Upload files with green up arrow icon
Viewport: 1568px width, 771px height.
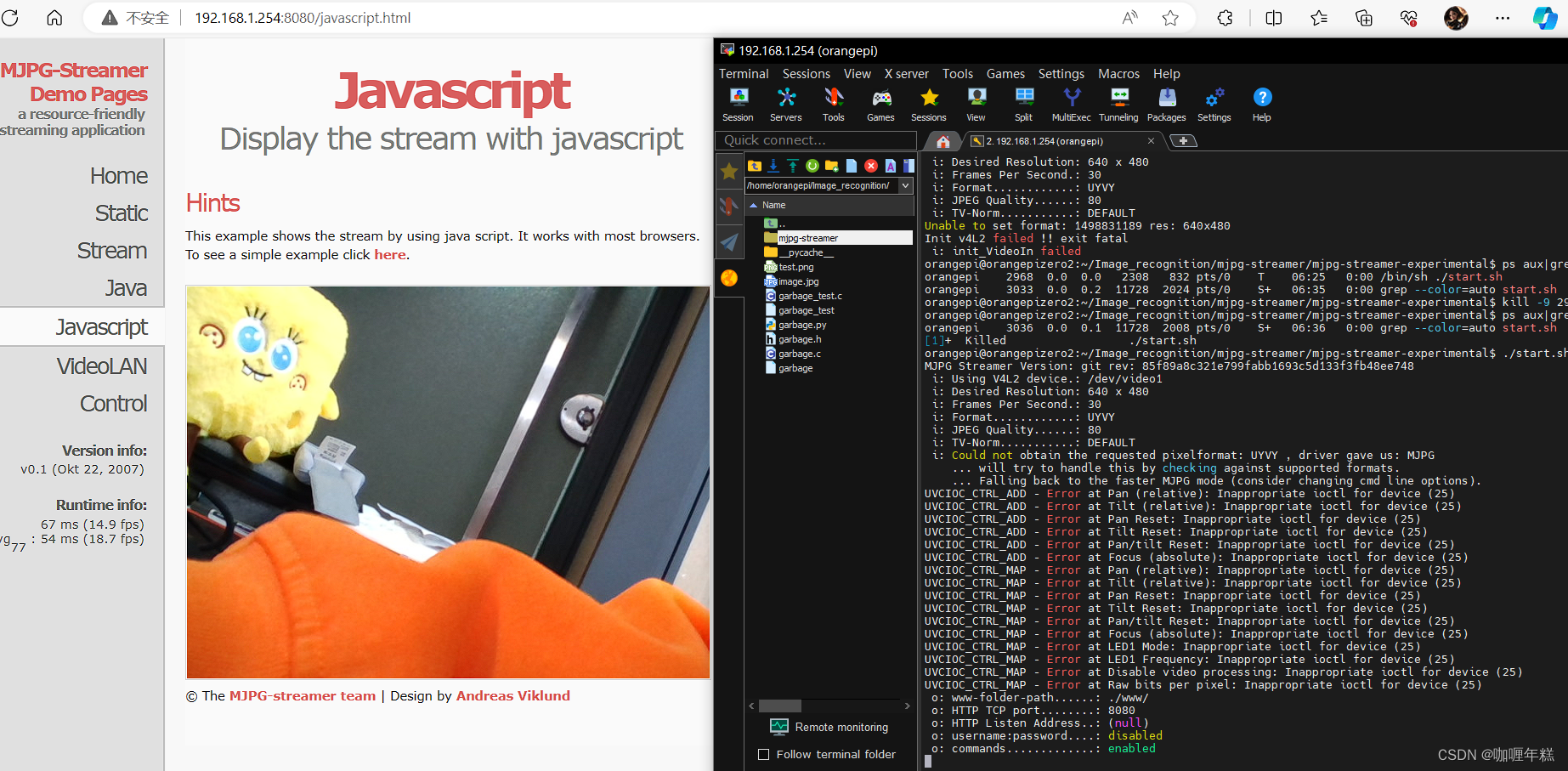[793, 166]
